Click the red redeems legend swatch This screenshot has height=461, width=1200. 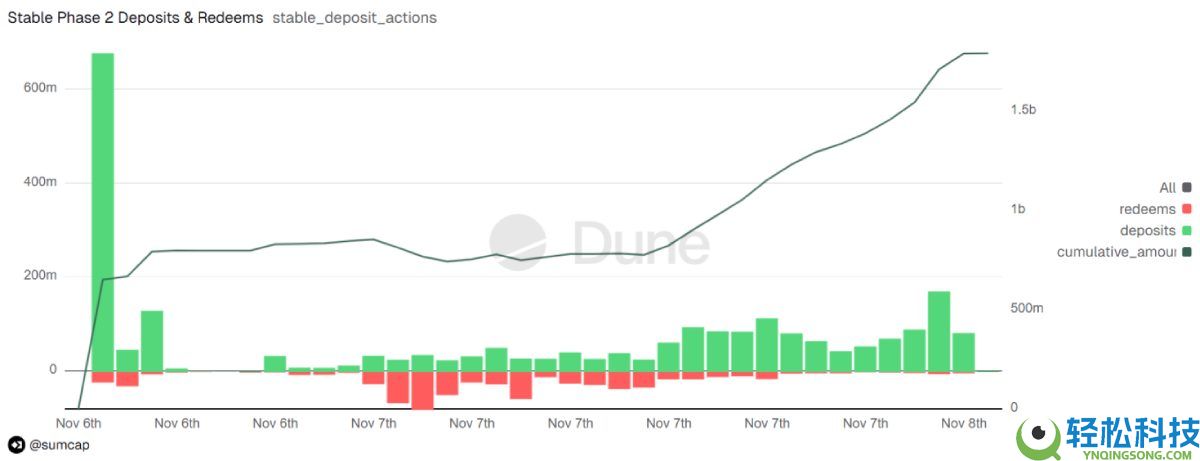pyautogui.click(x=1187, y=209)
